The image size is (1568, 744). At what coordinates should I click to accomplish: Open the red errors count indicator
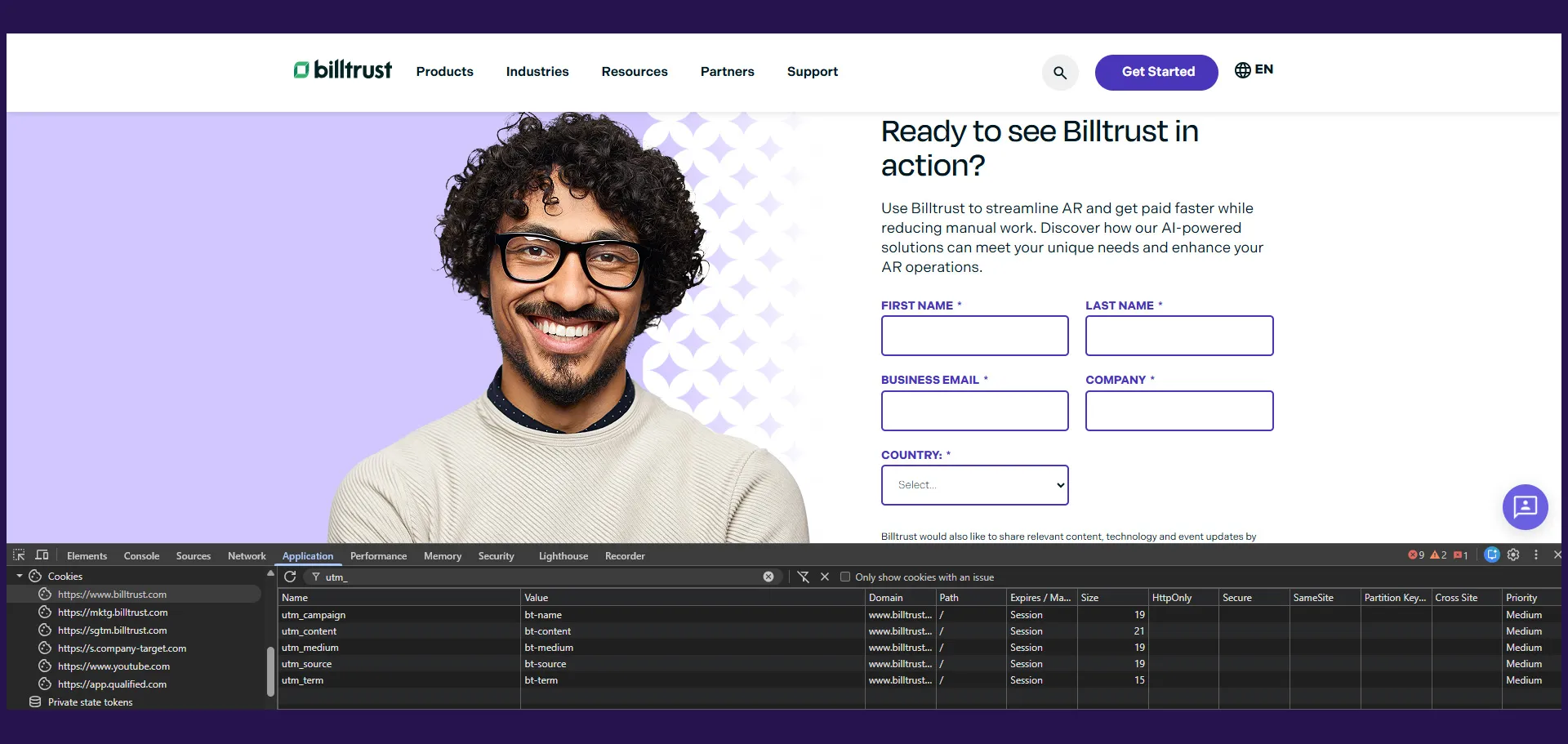coord(1416,555)
